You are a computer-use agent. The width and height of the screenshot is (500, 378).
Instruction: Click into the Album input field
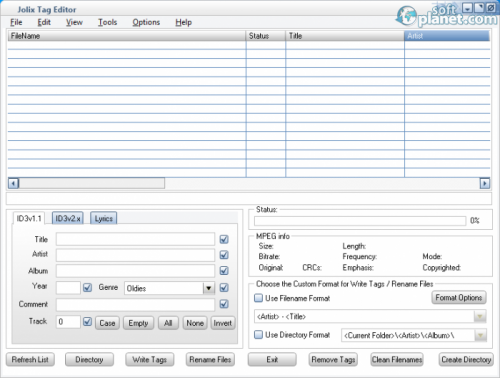[135, 271]
